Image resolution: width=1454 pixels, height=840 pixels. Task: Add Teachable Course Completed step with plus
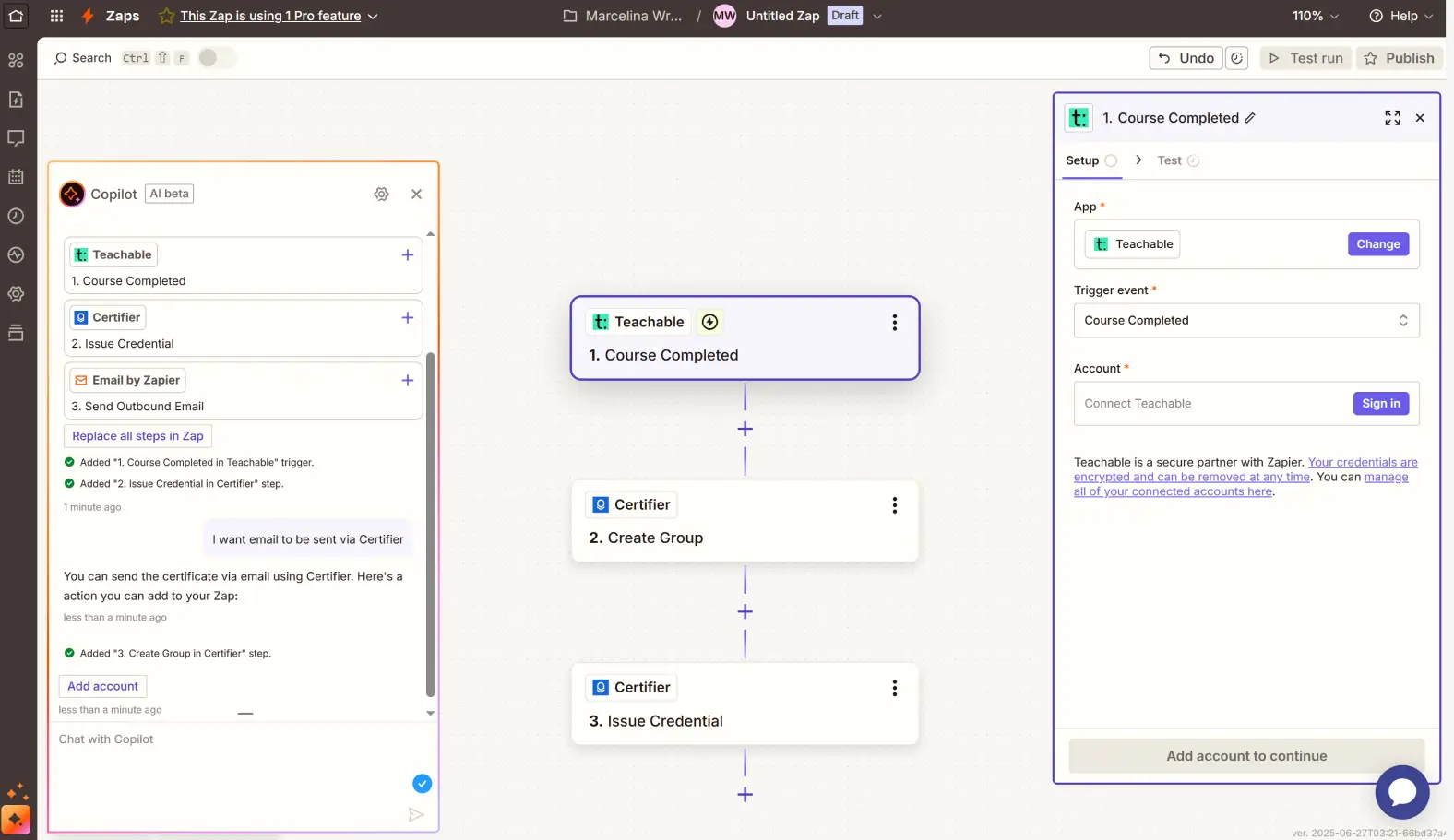coord(407,254)
